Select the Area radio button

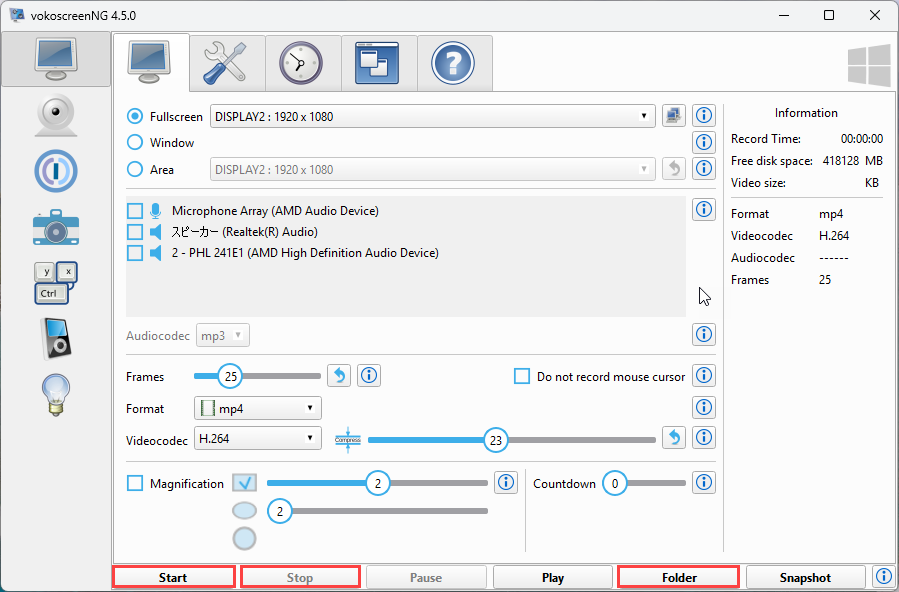(x=135, y=169)
